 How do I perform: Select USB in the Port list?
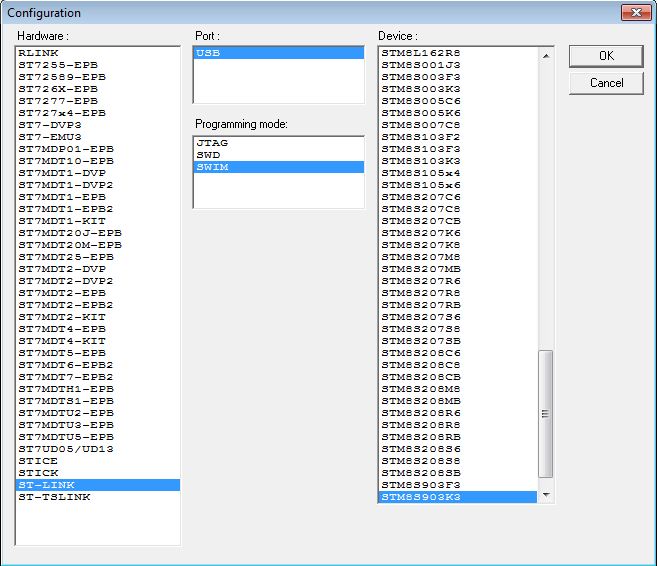[x=208, y=53]
